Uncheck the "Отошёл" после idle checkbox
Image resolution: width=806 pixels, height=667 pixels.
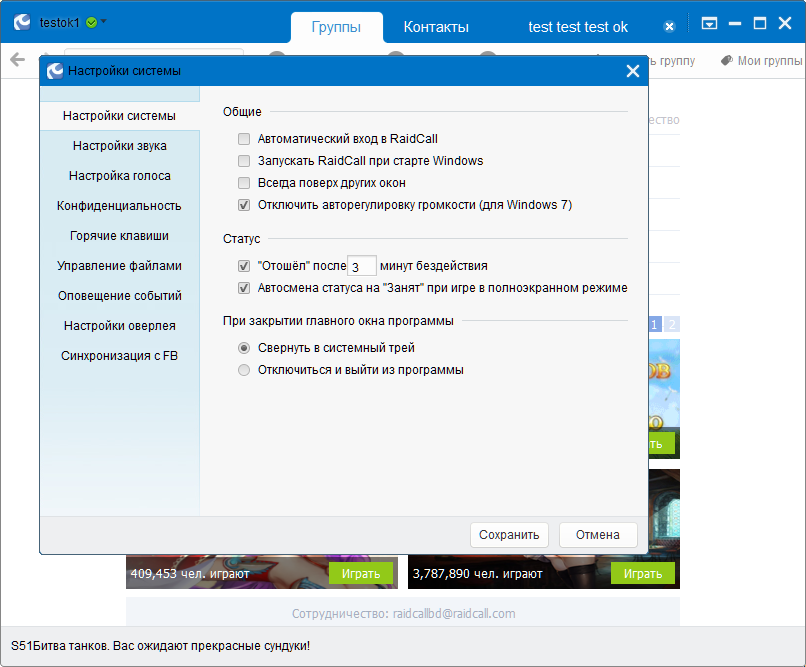click(244, 266)
